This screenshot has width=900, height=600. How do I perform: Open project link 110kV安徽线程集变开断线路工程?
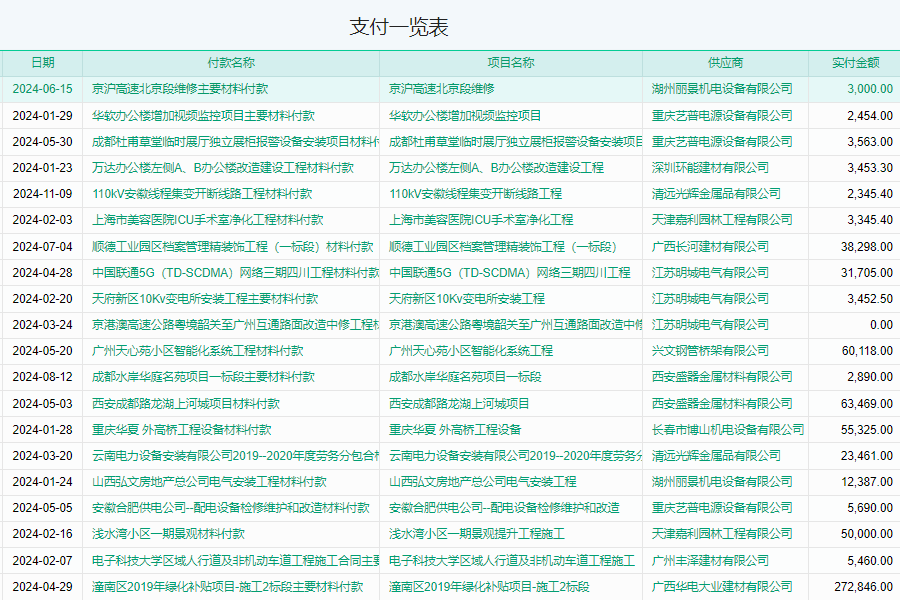pyautogui.click(x=475, y=193)
